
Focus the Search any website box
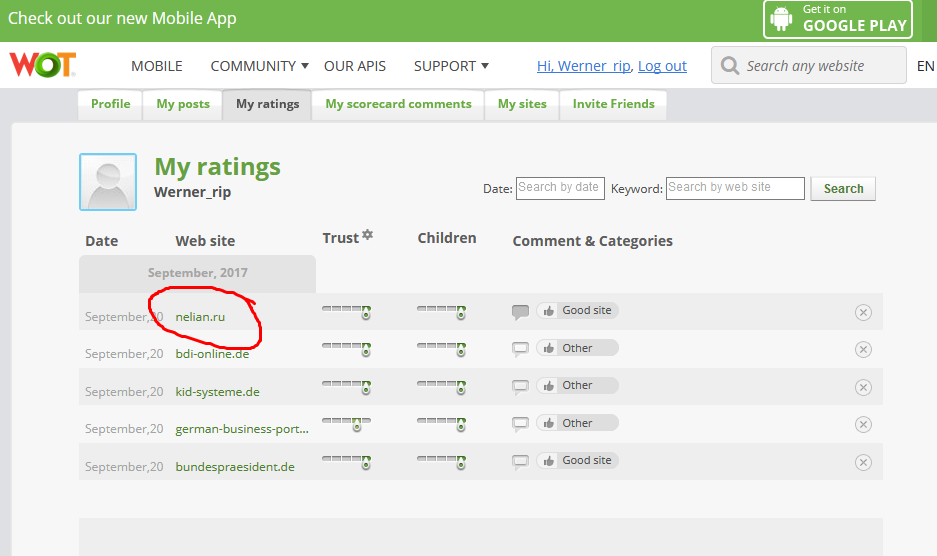point(809,65)
